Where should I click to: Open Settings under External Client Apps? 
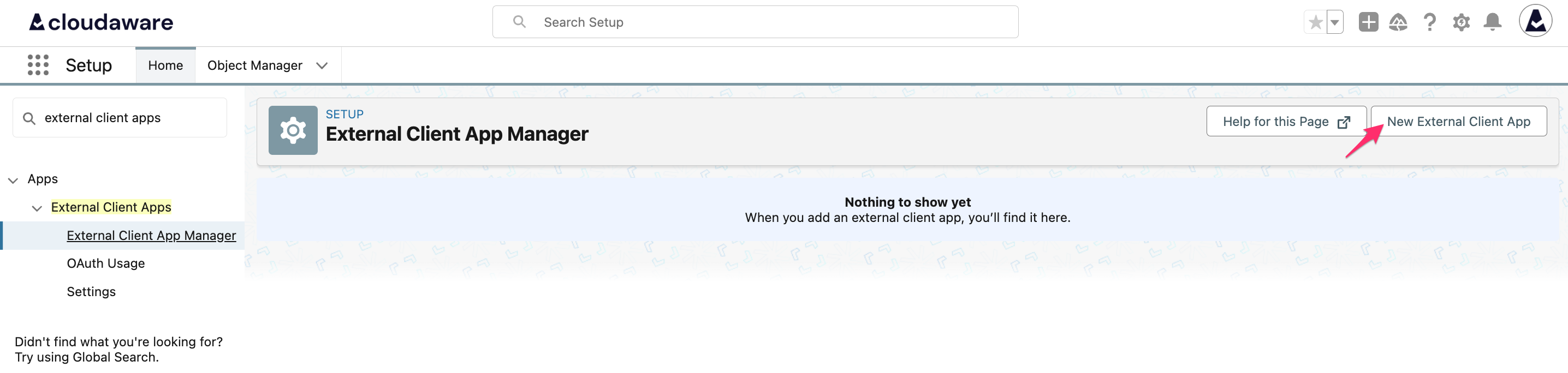click(91, 291)
